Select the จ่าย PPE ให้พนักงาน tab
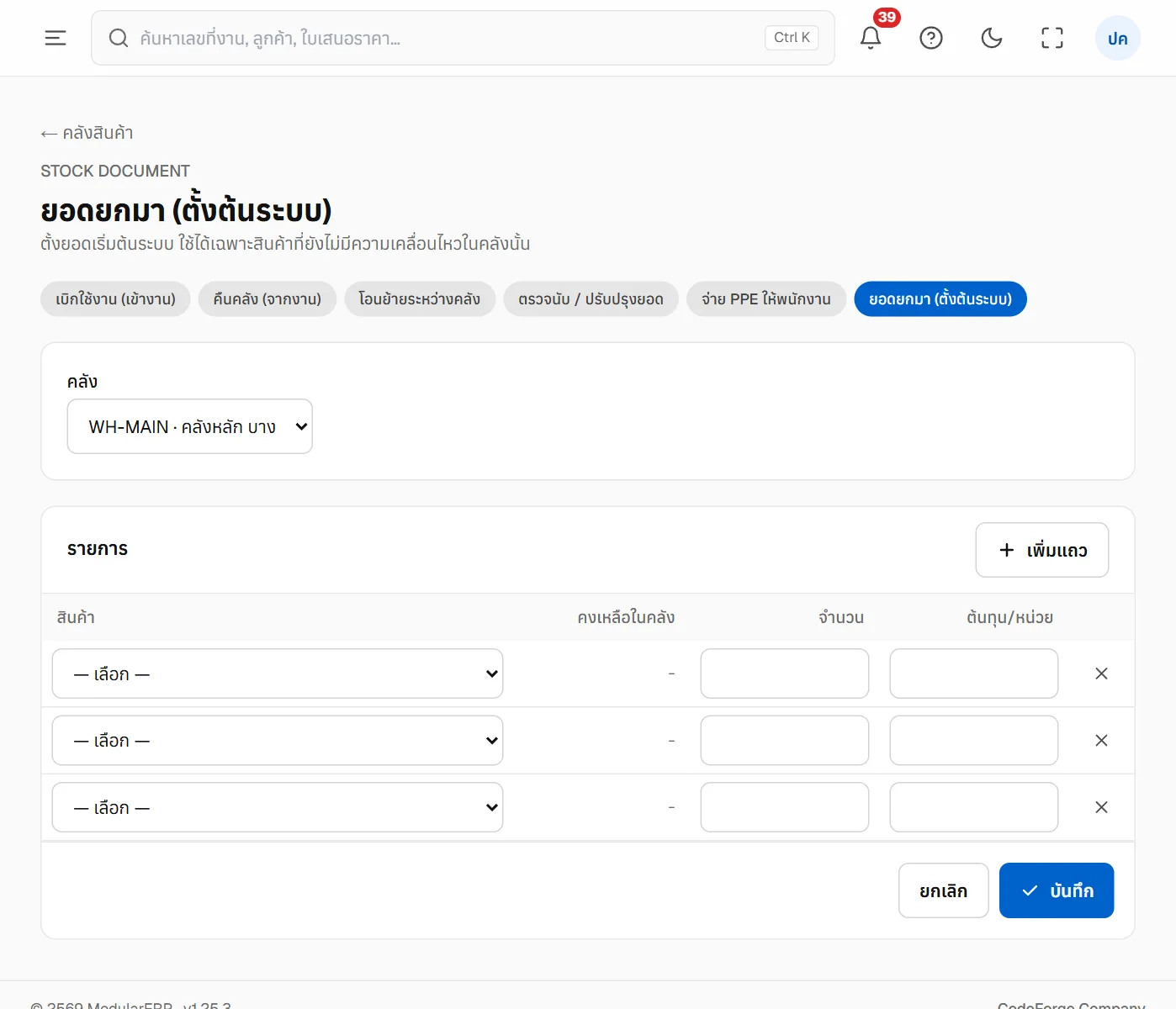 pos(766,299)
